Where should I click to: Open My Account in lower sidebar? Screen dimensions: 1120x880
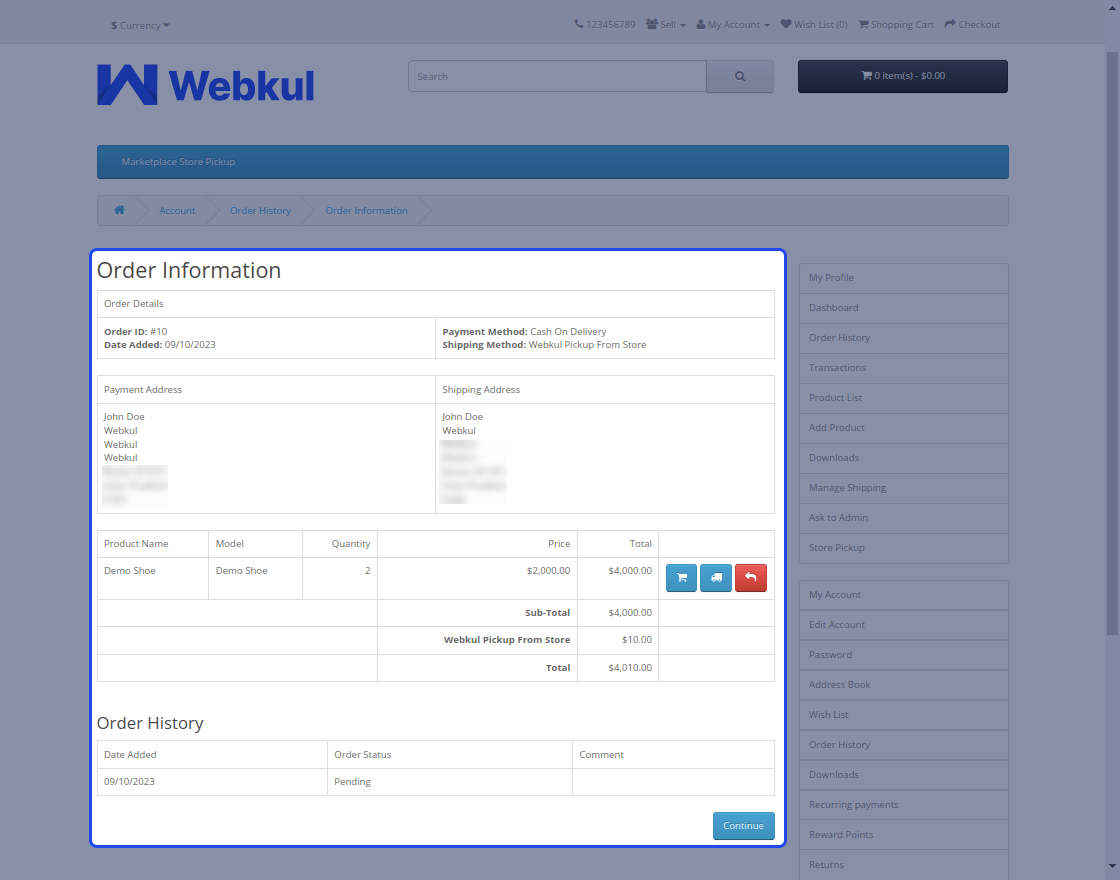pyautogui.click(x=904, y=595)
